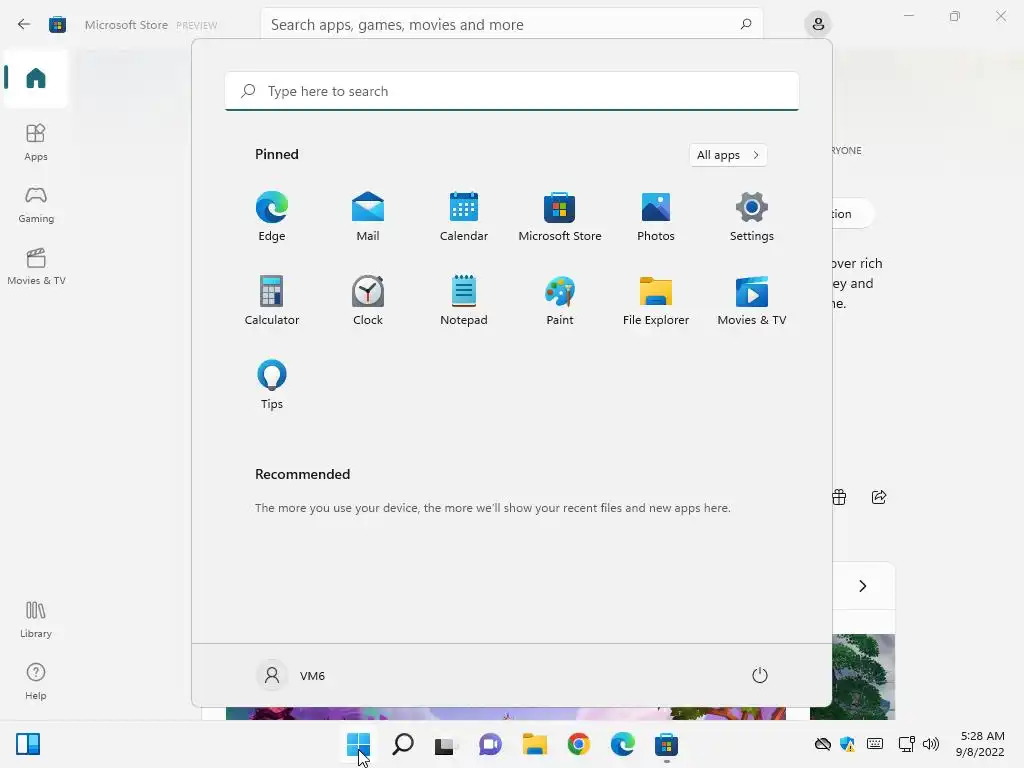Image resolution: width=1024 pixels, height=768 pixels.
Task: Click the back arrow in Microsoft Store
Action: point(24,25)
